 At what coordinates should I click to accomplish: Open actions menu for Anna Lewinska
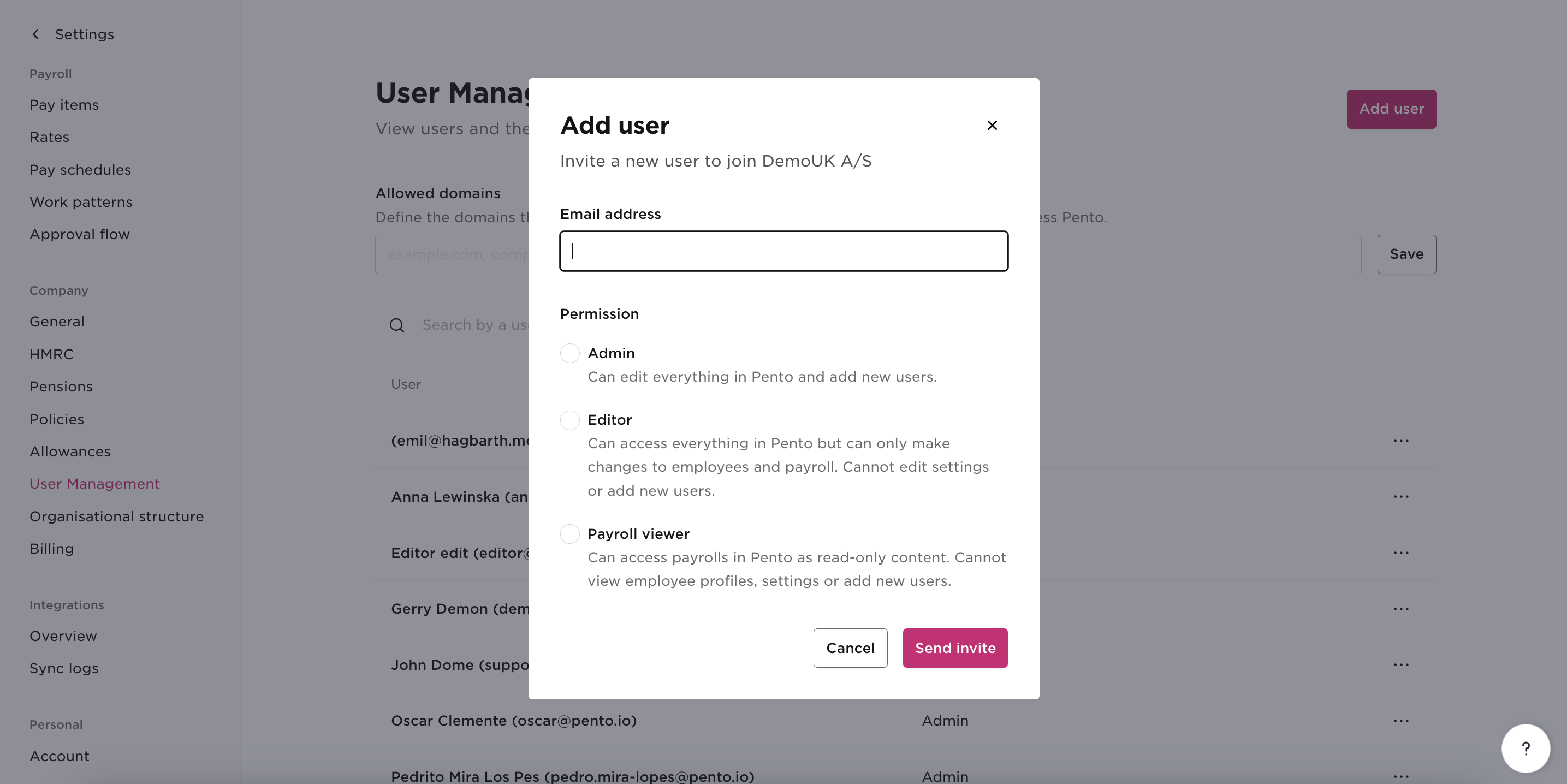tap(1401, 496)
